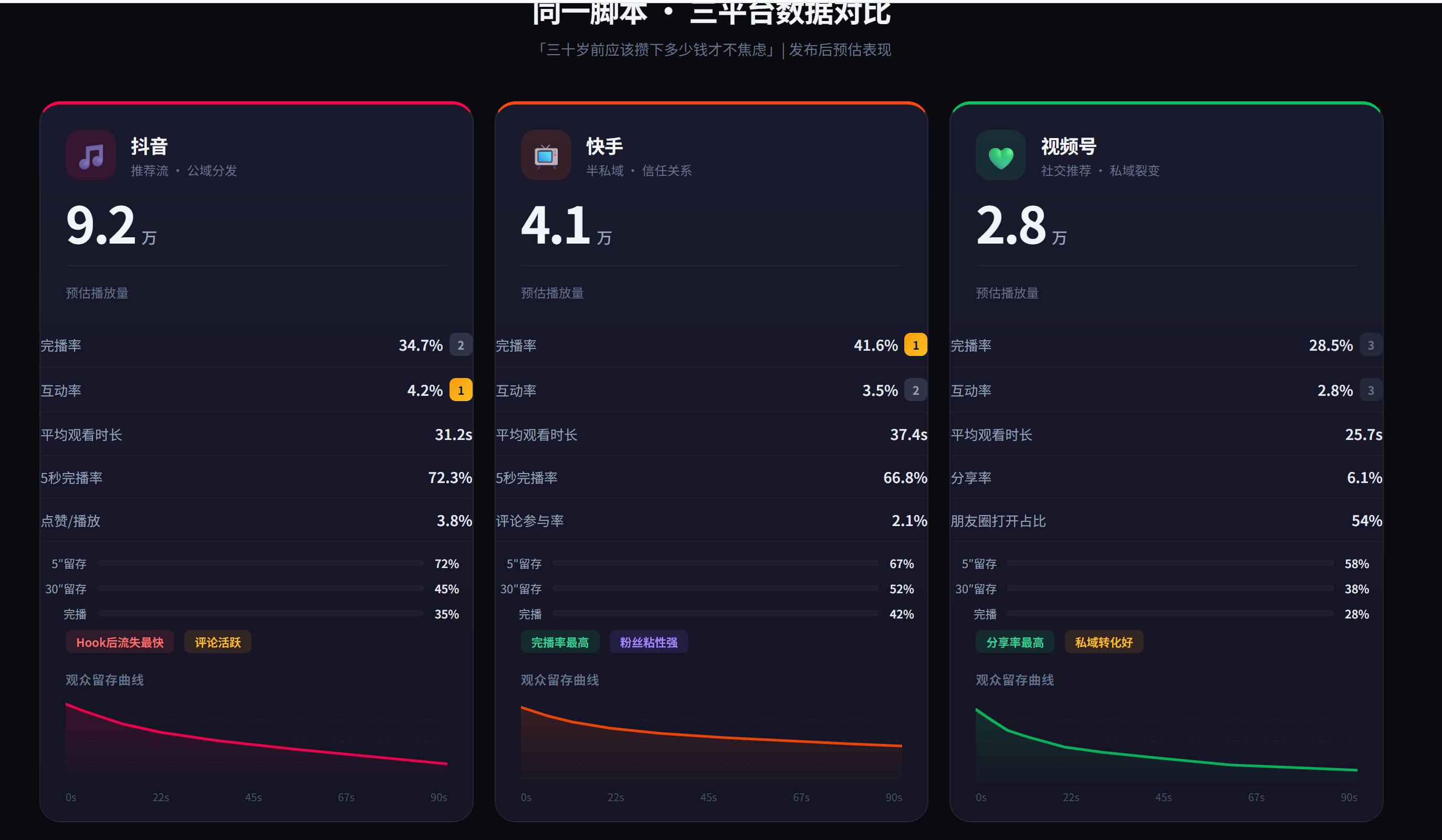
Task: Click the 快手 platform title
Action: coord(604,146)
